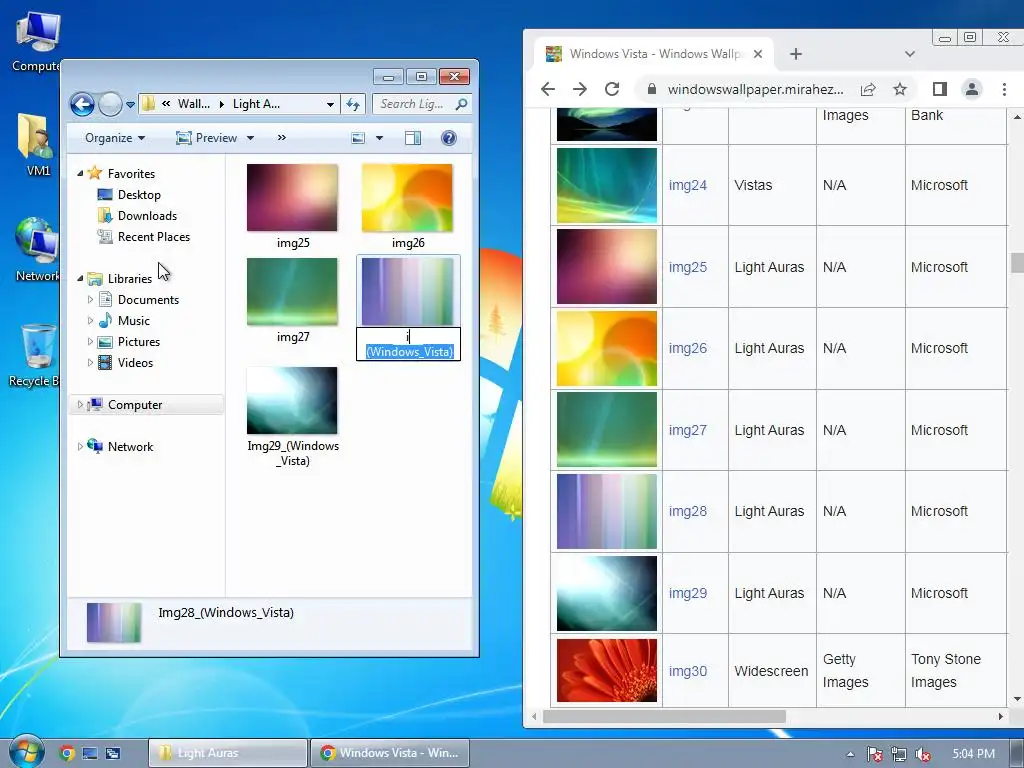Open recent pages dropdown in Explorer
The image size is (1024, 768).
point(130,104)
